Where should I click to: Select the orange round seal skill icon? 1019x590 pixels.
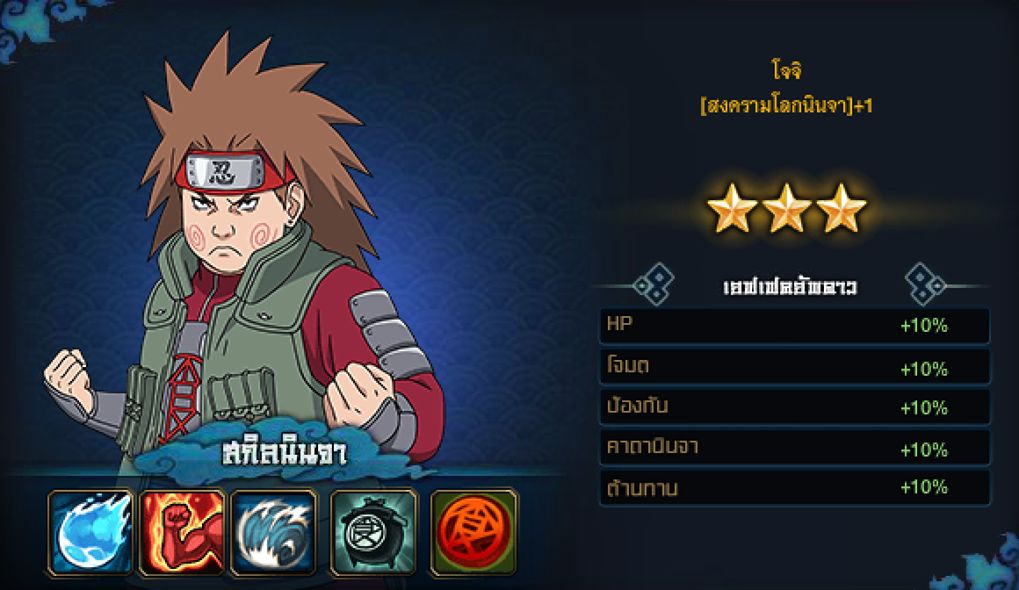click(474, 533)
